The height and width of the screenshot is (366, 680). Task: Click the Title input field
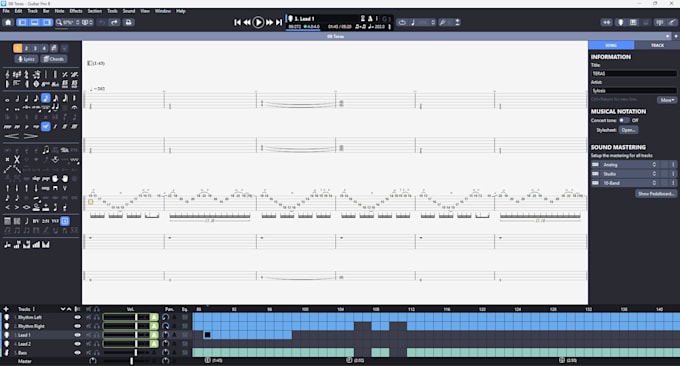pyautogui.click(x=634, y=73)
